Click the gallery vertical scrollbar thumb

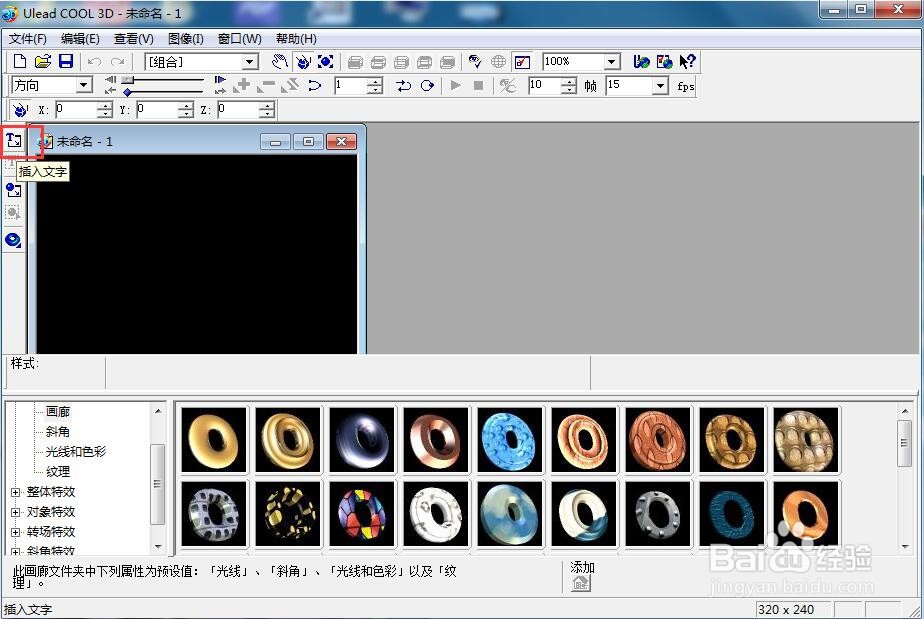905,443
